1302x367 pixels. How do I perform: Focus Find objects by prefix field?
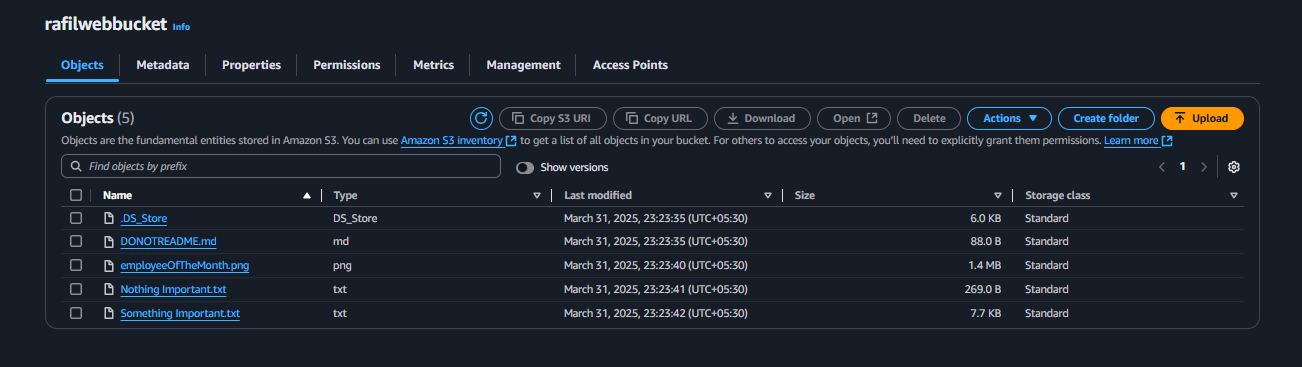click(281, 166)
